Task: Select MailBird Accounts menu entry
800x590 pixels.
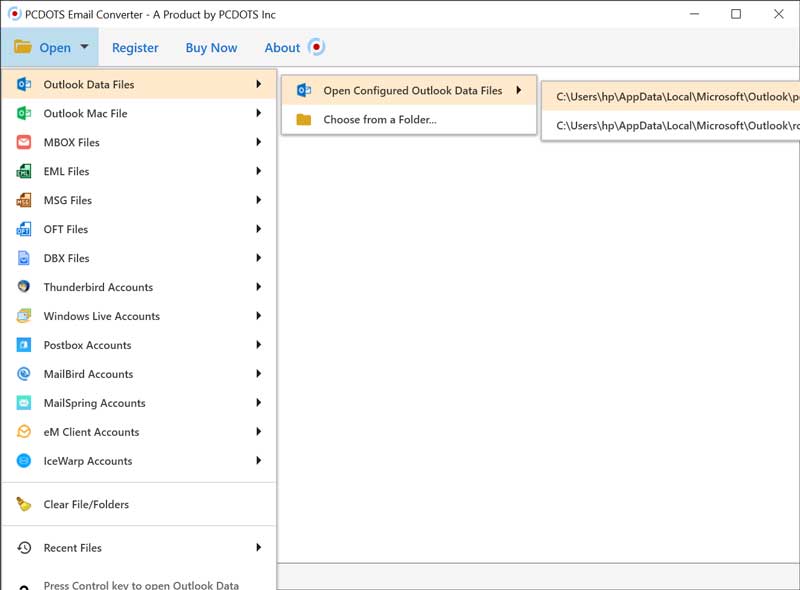Action: [x=139, y=374]
